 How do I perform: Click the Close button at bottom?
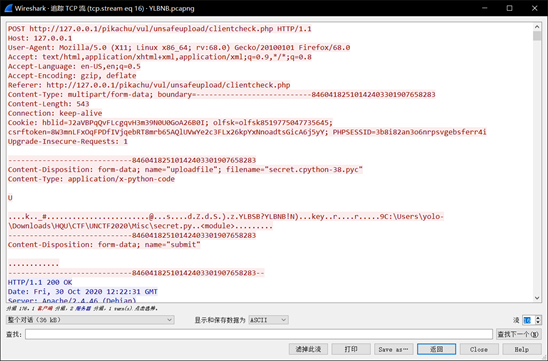[479, 349]
